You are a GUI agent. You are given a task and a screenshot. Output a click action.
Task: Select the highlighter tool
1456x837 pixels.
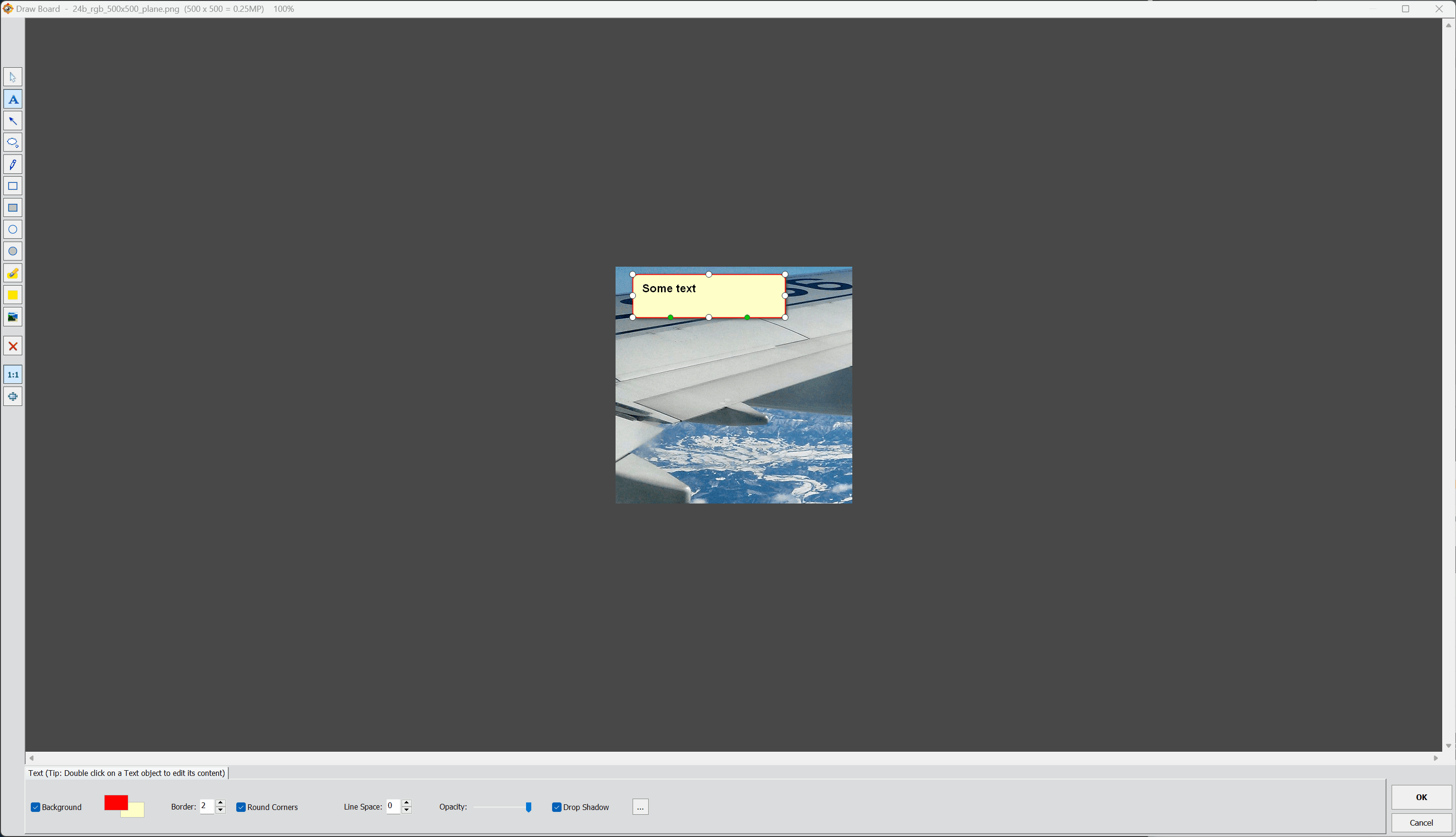(13, 274)
